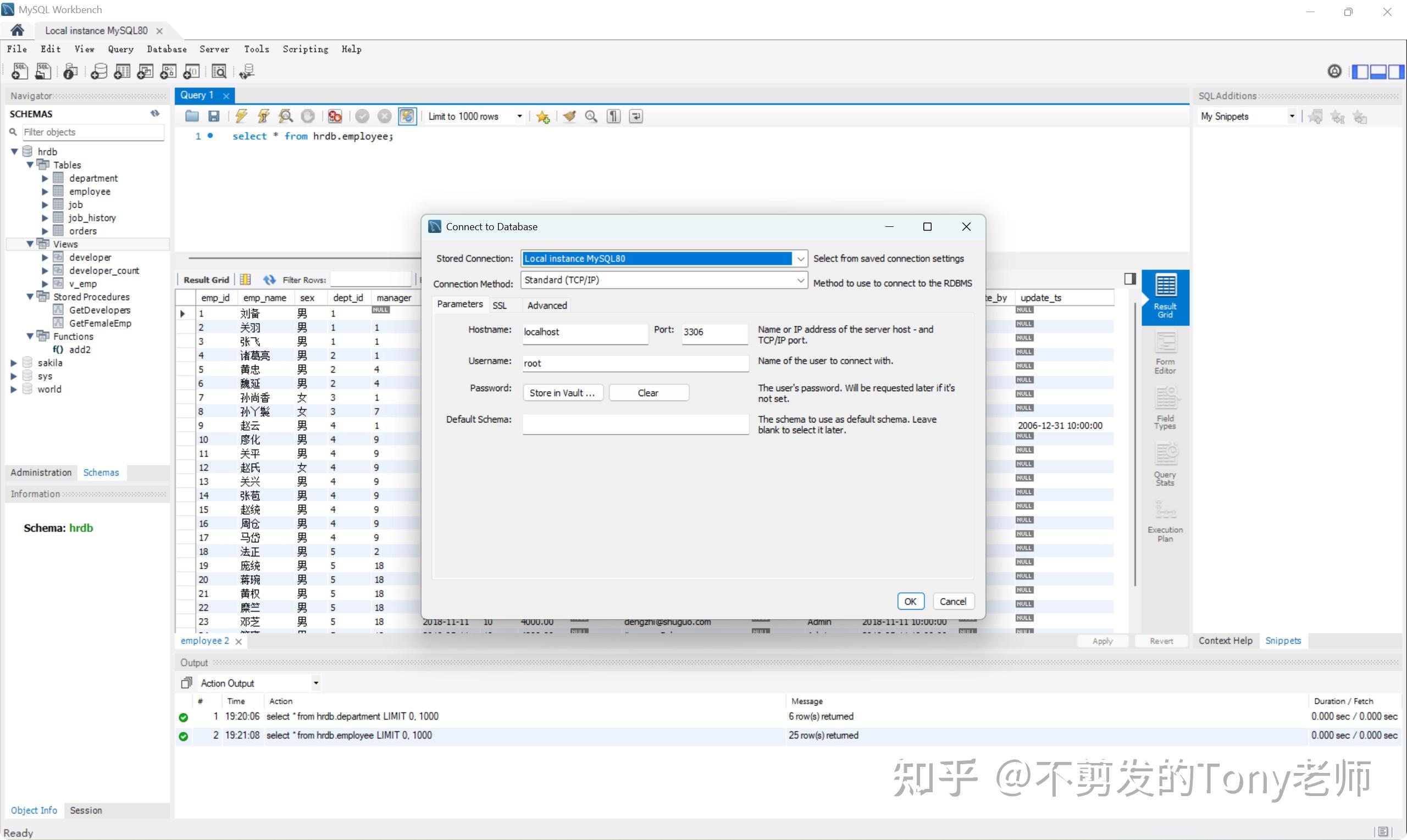This screenshot has height=840, width=1407.
Task: Click the open SQL script folder icon
Action: coord(192,116)
